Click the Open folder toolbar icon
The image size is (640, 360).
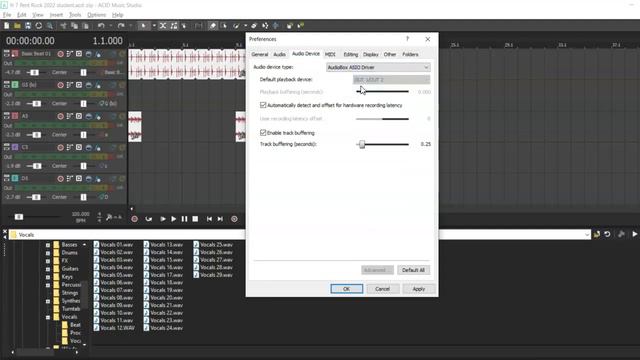pos(17,26)
